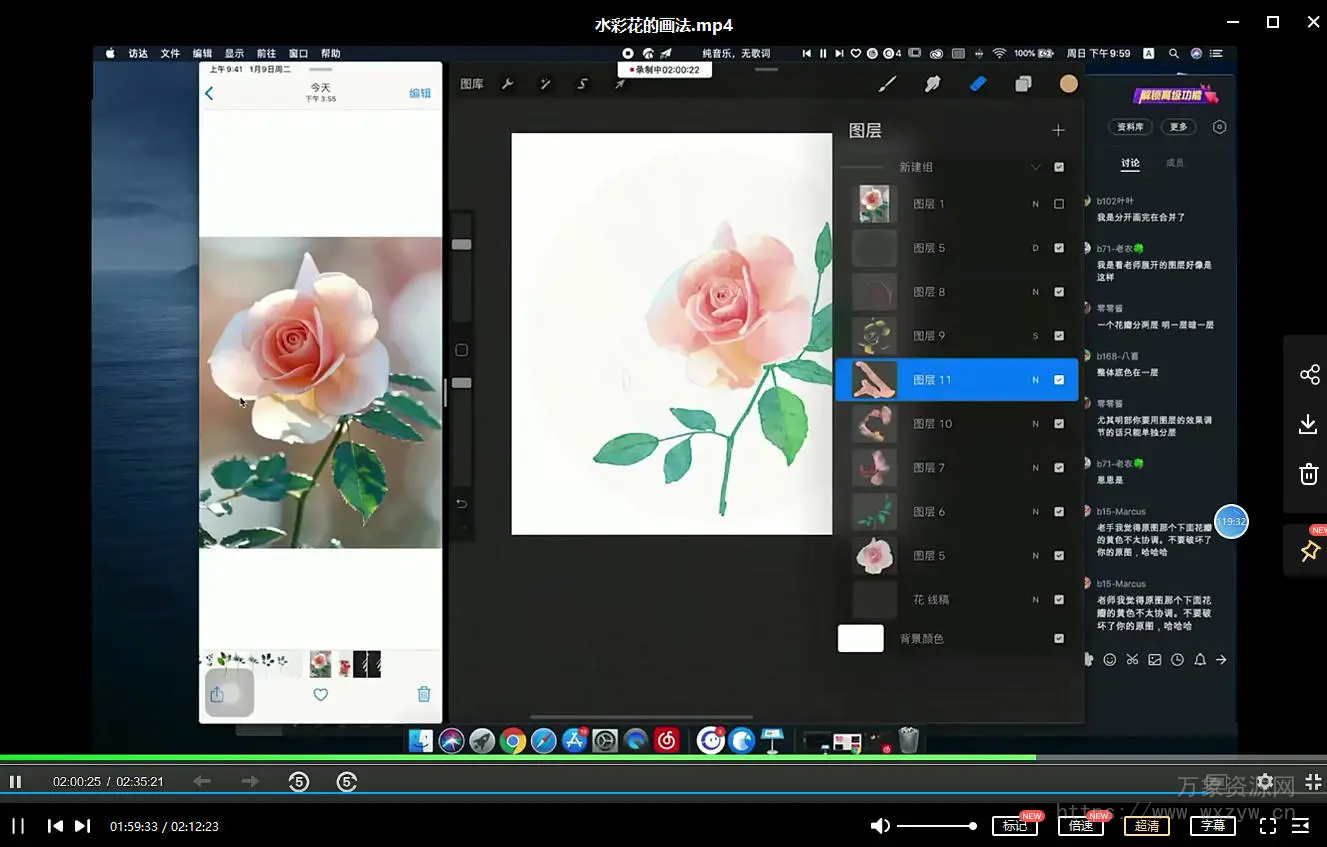Screen dimensions: 1327x847
Task: Select the smudge tool in Procreate
Action: [932, 84]
